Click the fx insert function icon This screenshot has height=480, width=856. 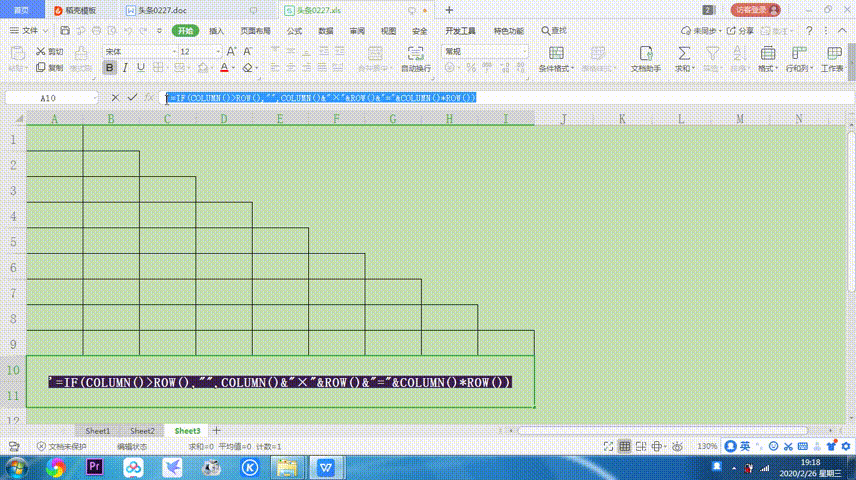point(149,98)
